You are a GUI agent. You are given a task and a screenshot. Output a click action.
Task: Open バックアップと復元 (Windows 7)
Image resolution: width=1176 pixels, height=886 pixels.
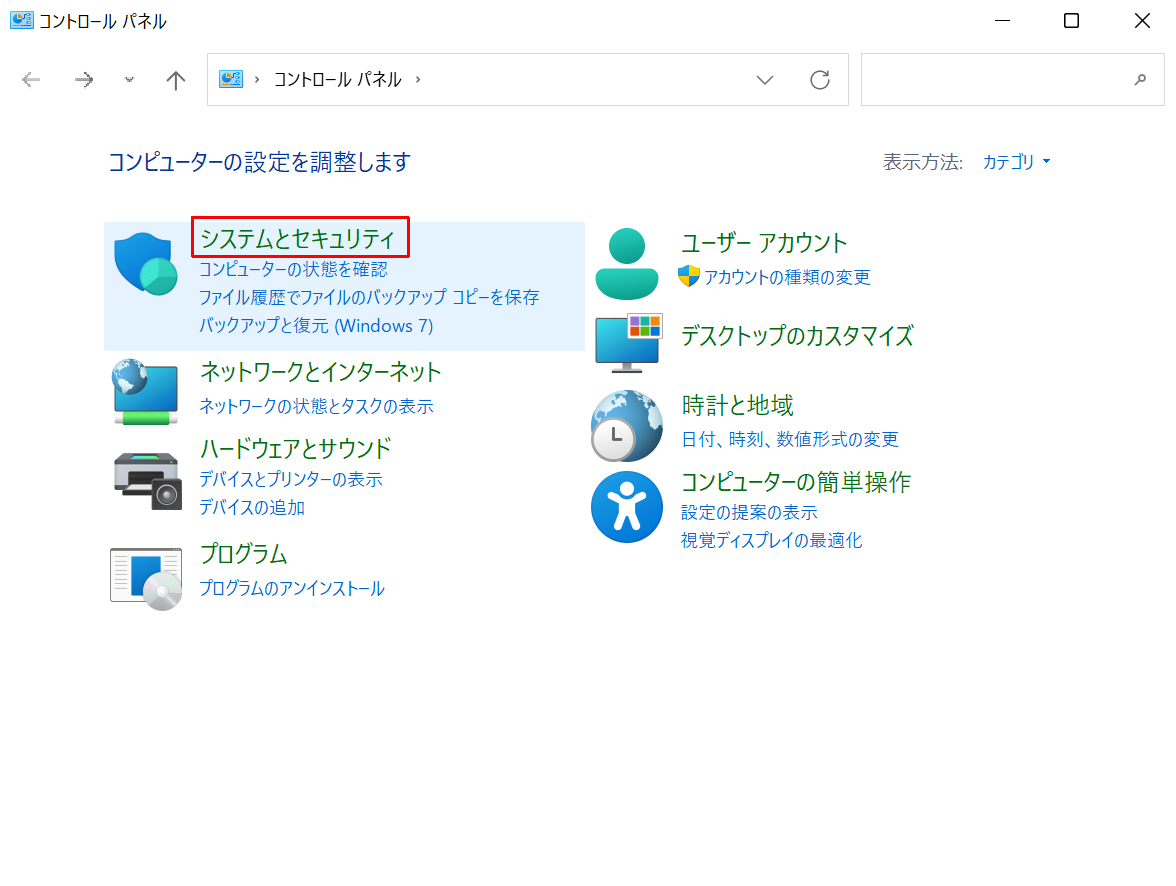point(315,325)
